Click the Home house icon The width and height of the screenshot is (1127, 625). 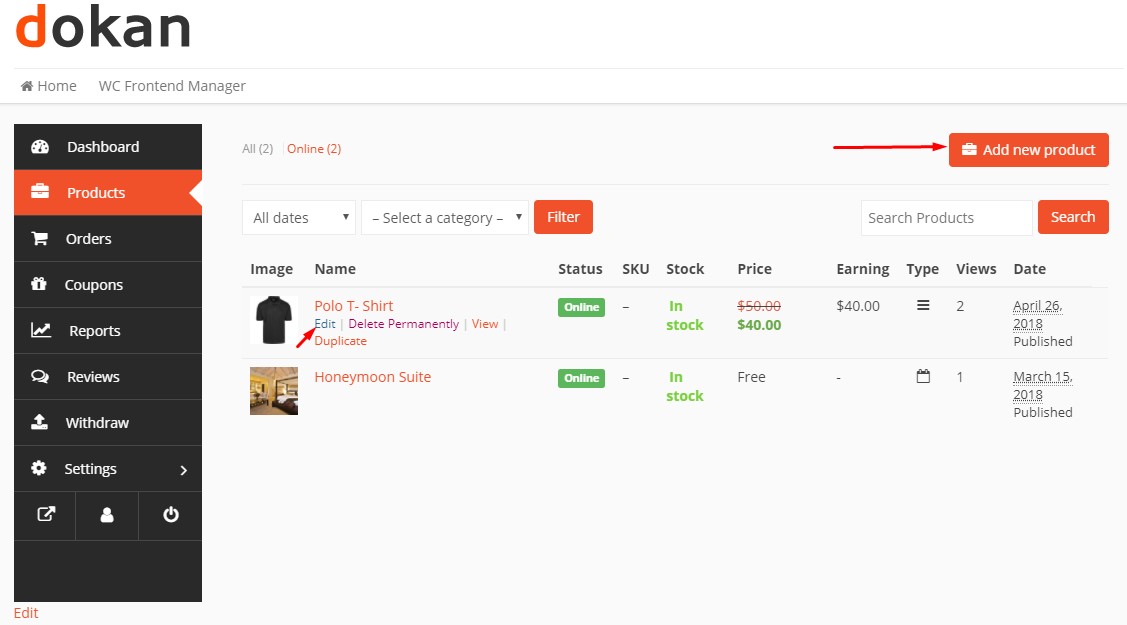point(27,86)
